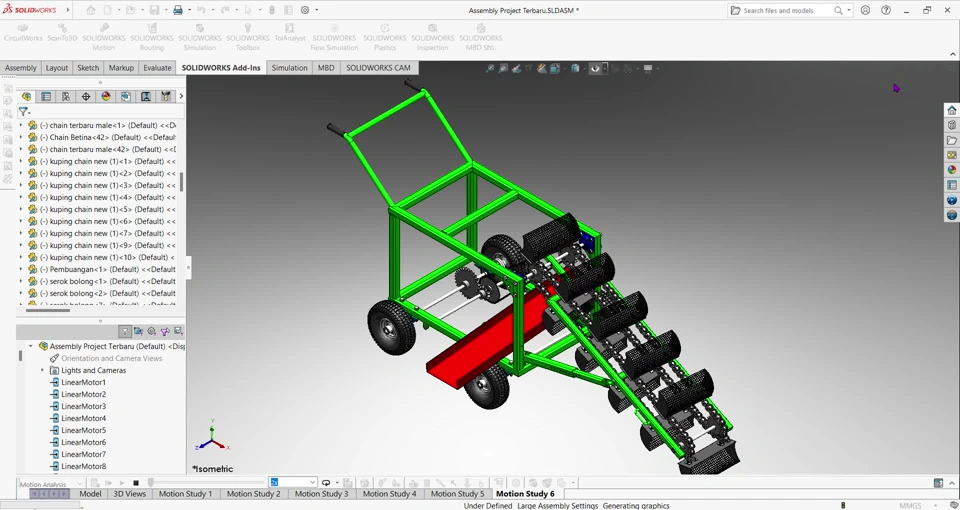Open the Help question mark icon
The image size is (960, 510).
pos(886,10)
